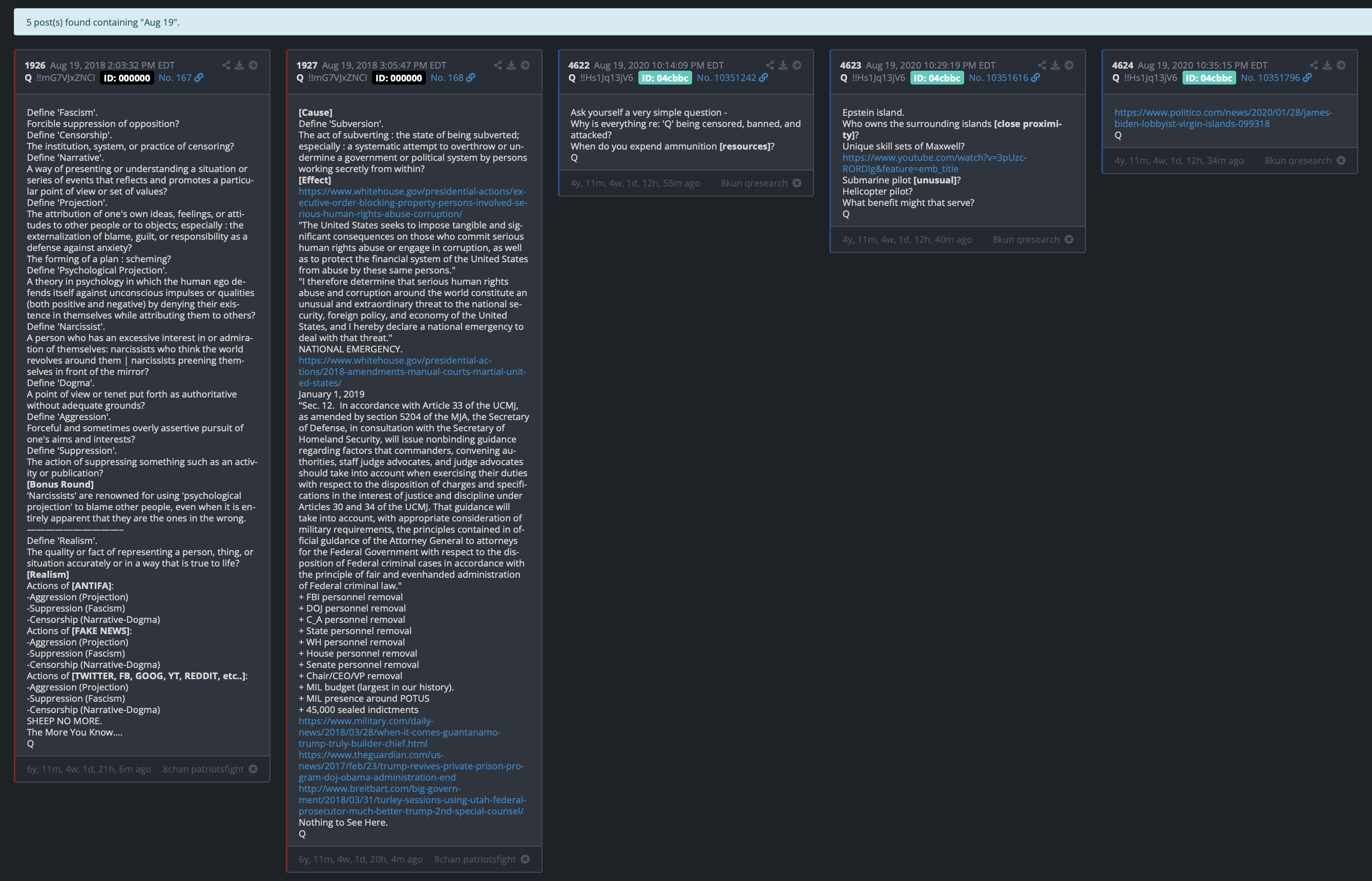This screenshot has height=881, width=1372.
Task: Click post number 1927 in the header
Action: [x=307, y=65]
